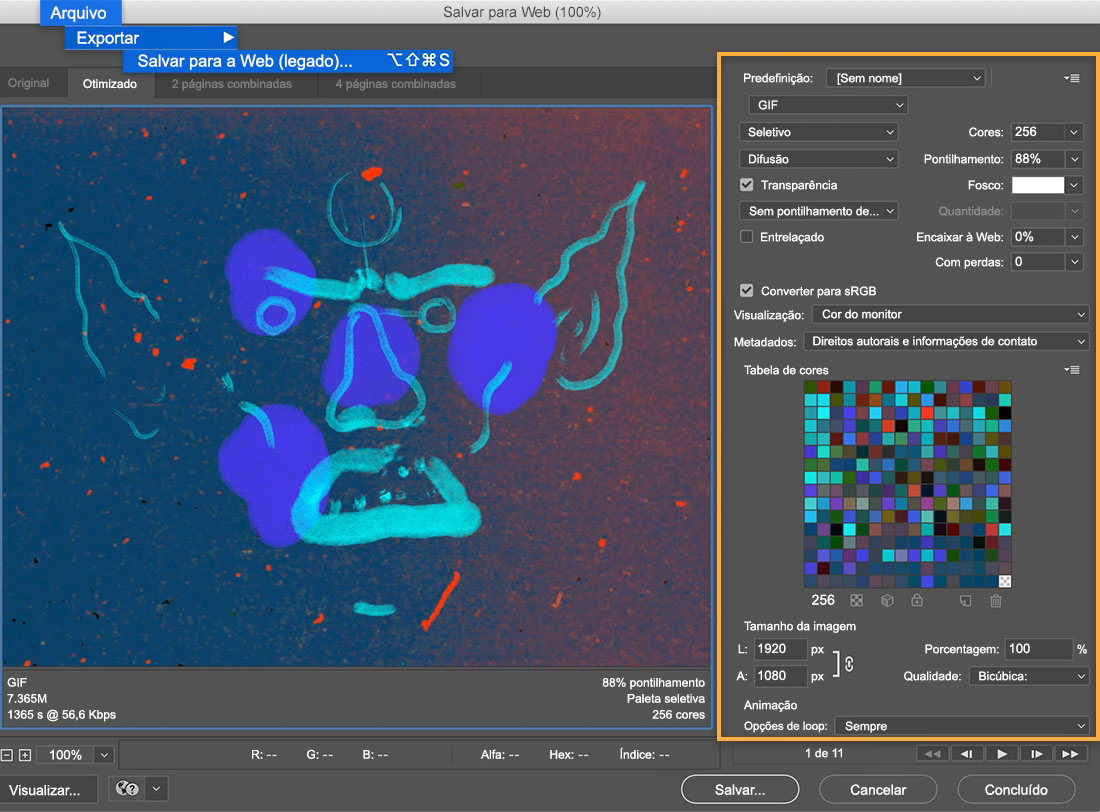Click the L width field showing 1920
The height and width of the screenshot is (812, 1100).
(x=780, y=649)
